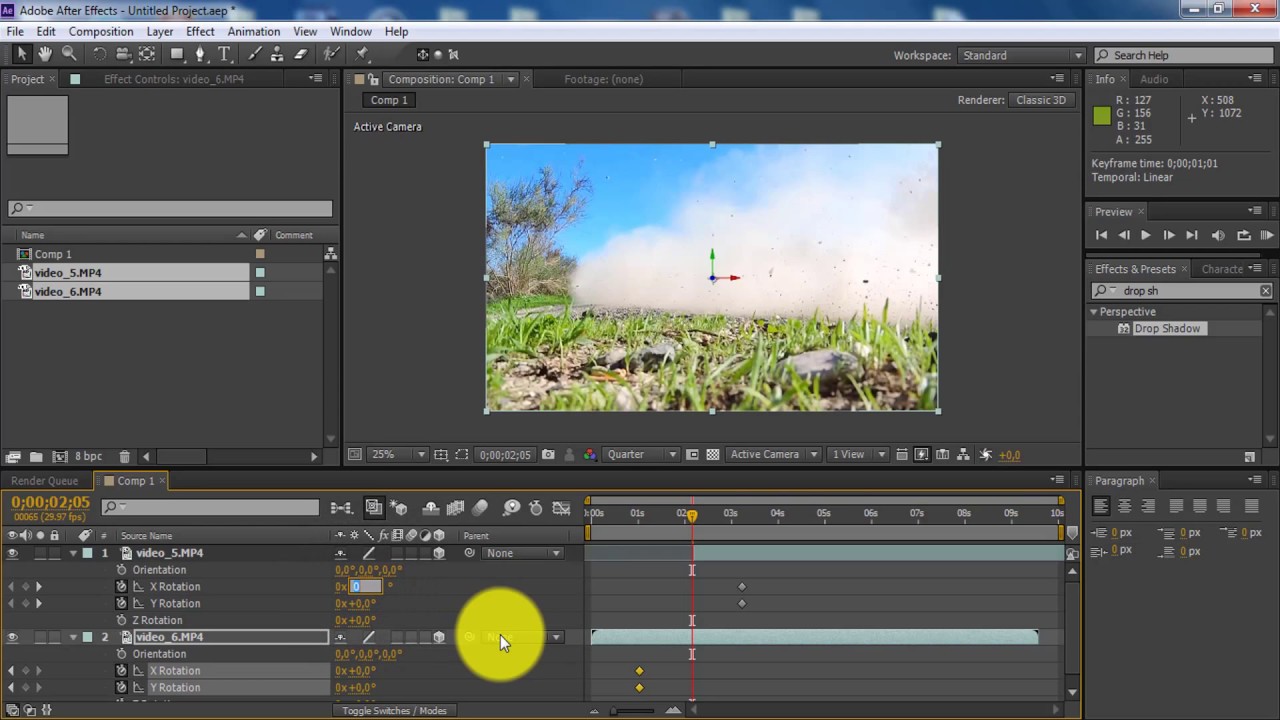Open the Layer menu
The width and height of the screenshot is (1280, 720).
[x=160, y=32]
